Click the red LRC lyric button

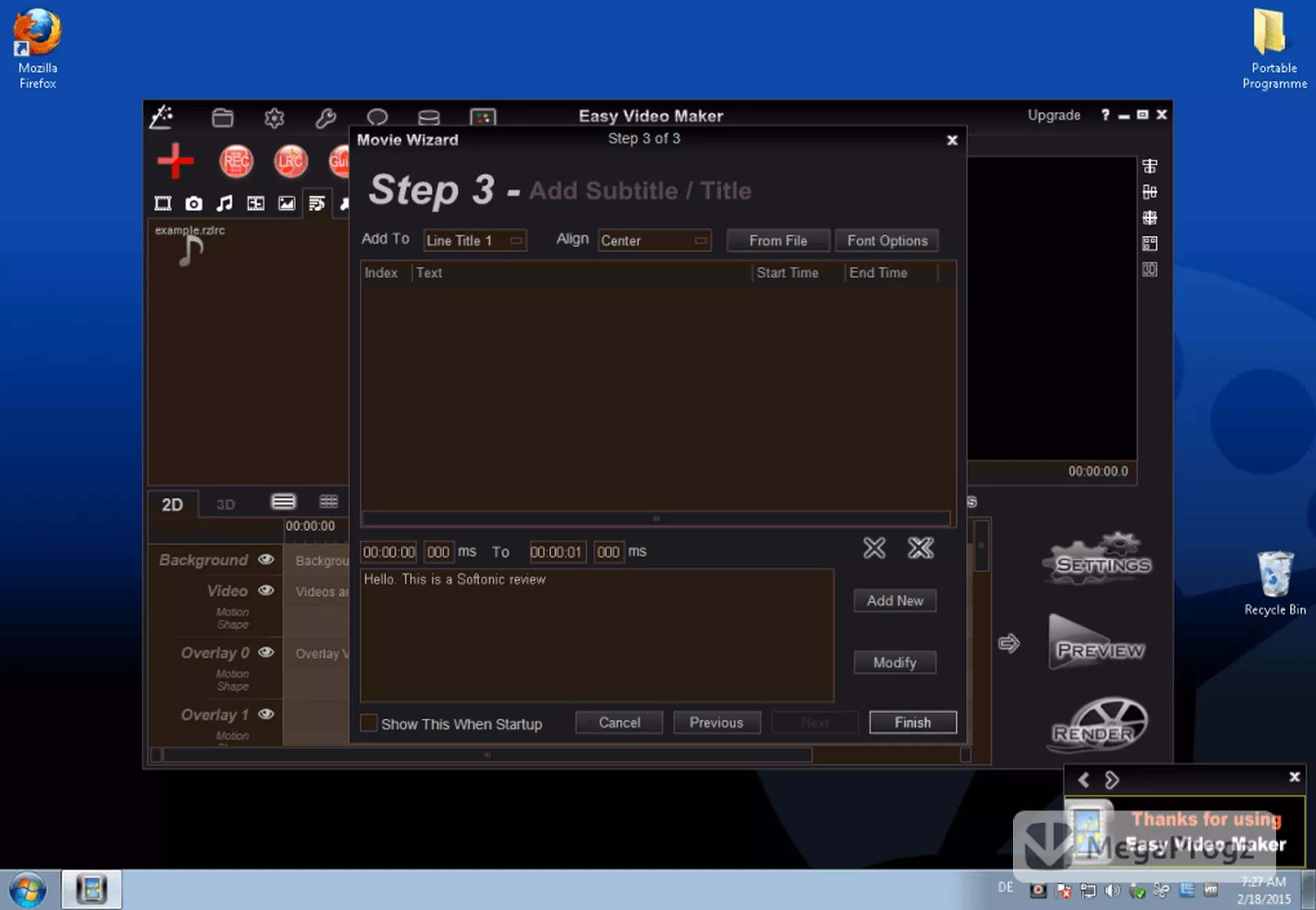point(291,162)
